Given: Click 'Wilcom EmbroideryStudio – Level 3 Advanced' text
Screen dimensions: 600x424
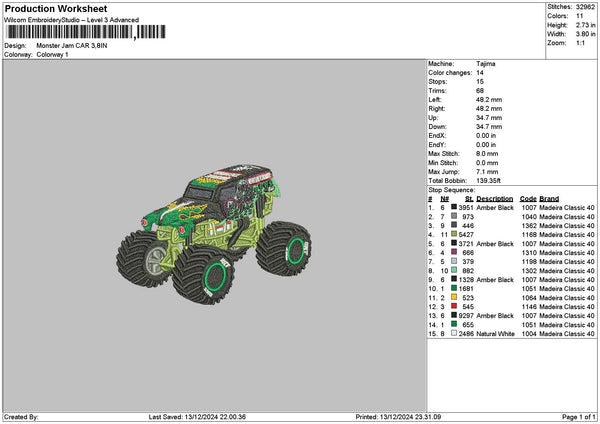Looking at the screenshot, I should click(72, 20).
